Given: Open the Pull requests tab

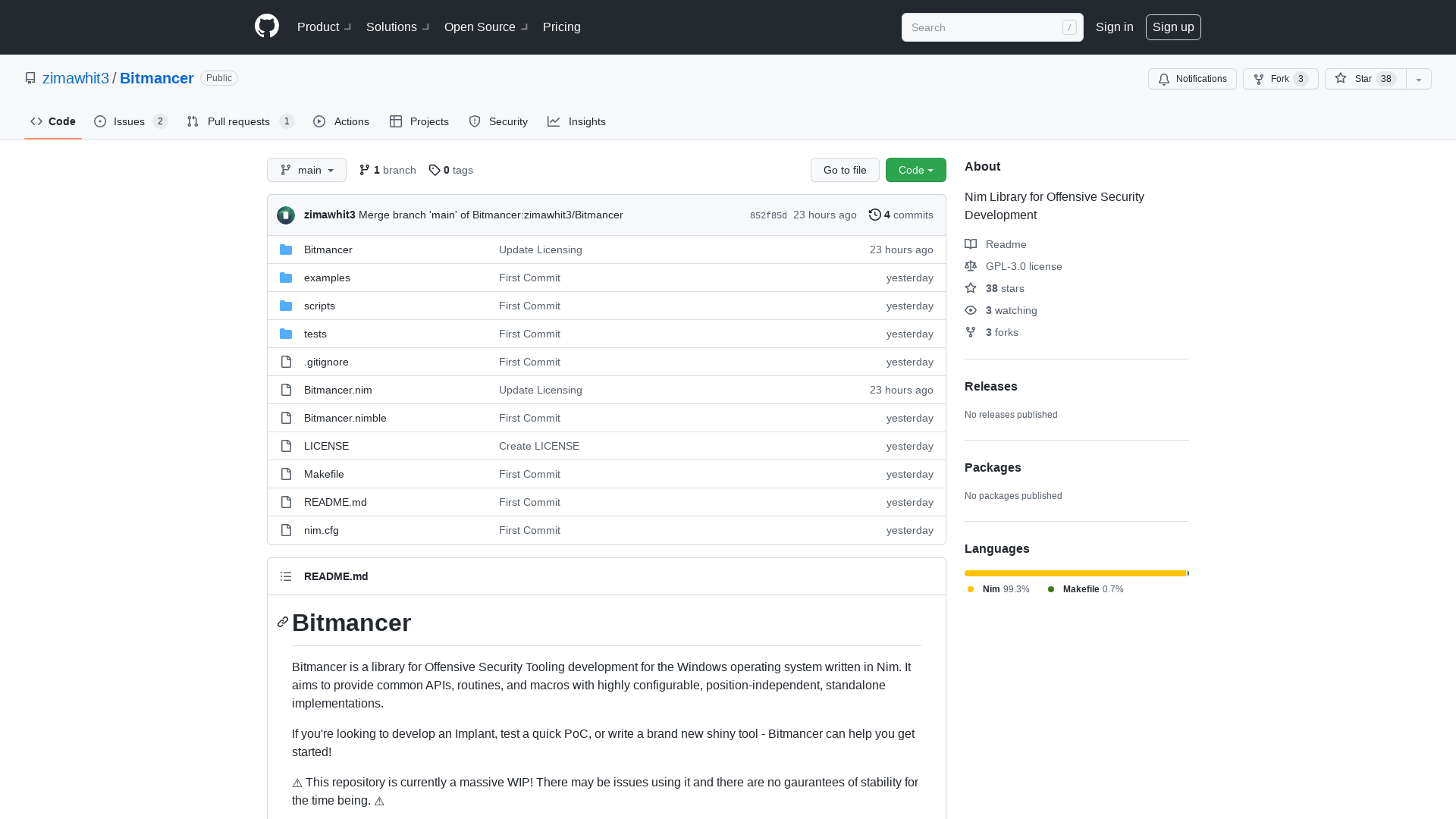Looking at the screenshot, I should coord(240,121).
